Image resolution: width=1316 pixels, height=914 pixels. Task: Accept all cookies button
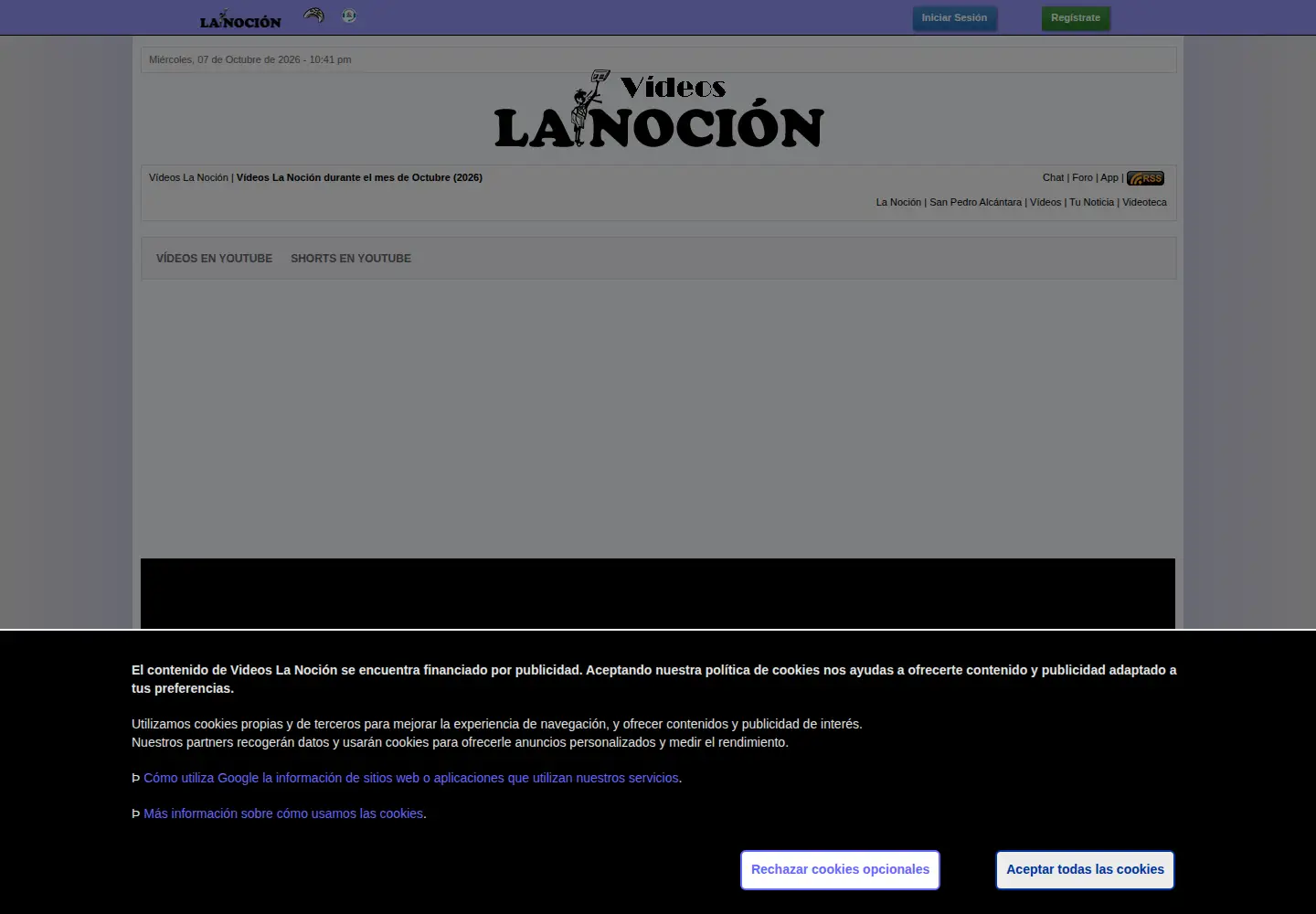click(1085, 870)
